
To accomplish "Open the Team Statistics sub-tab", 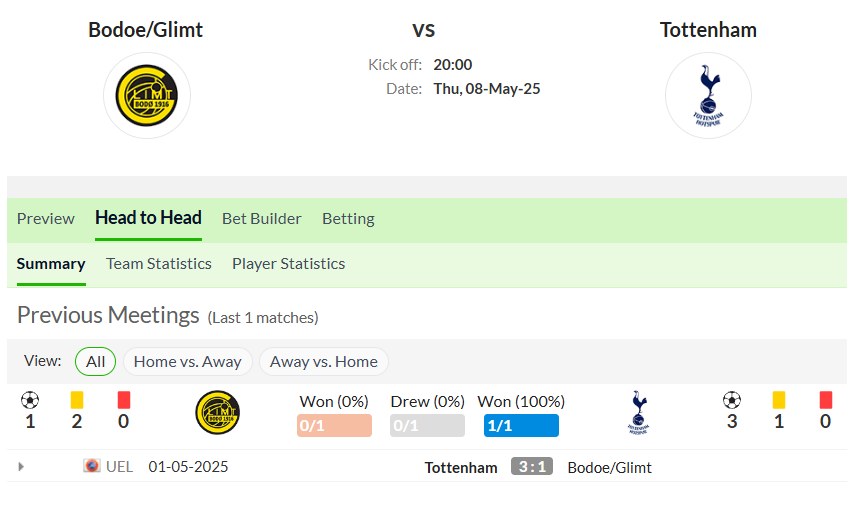I will point(159,264).
